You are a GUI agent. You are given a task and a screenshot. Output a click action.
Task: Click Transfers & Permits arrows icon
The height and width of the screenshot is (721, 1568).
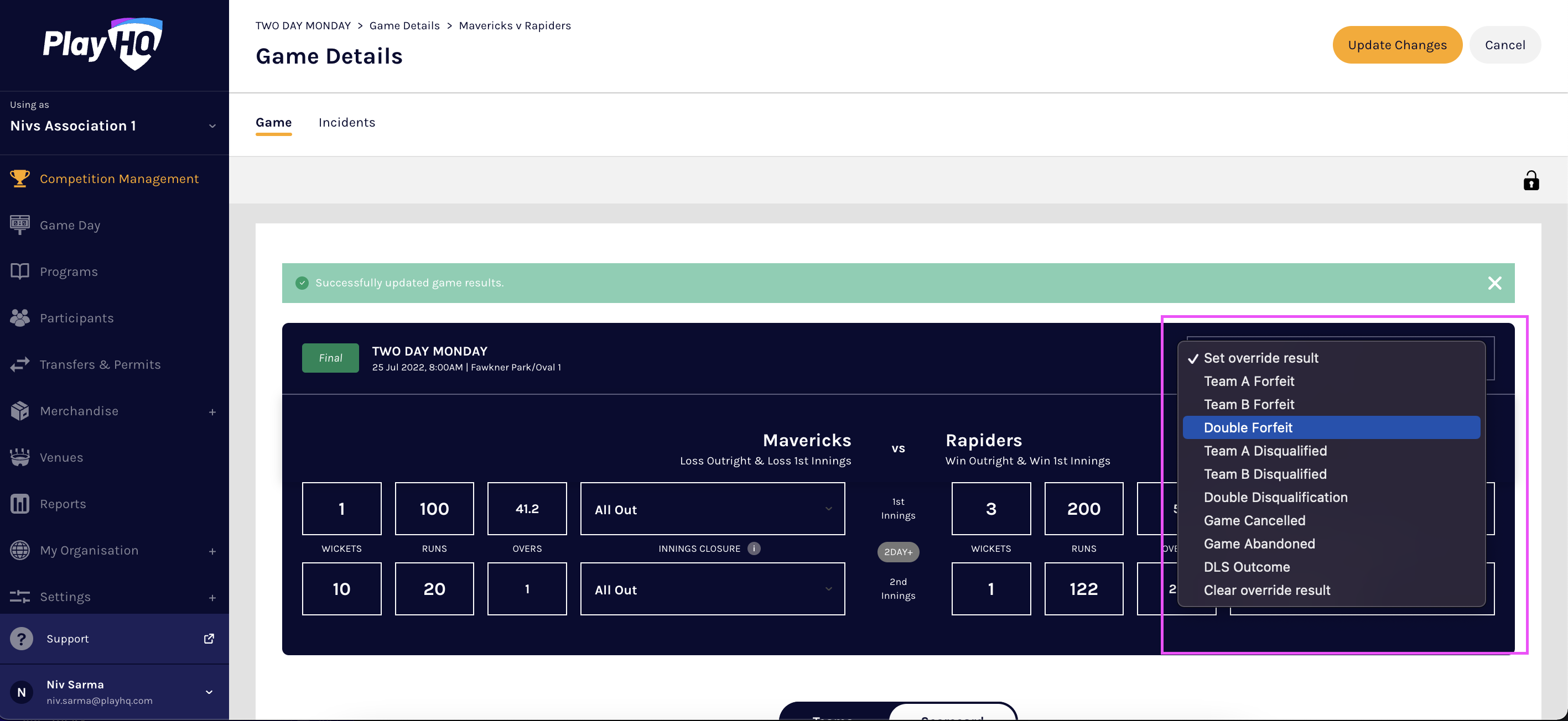tap(19, 364)
